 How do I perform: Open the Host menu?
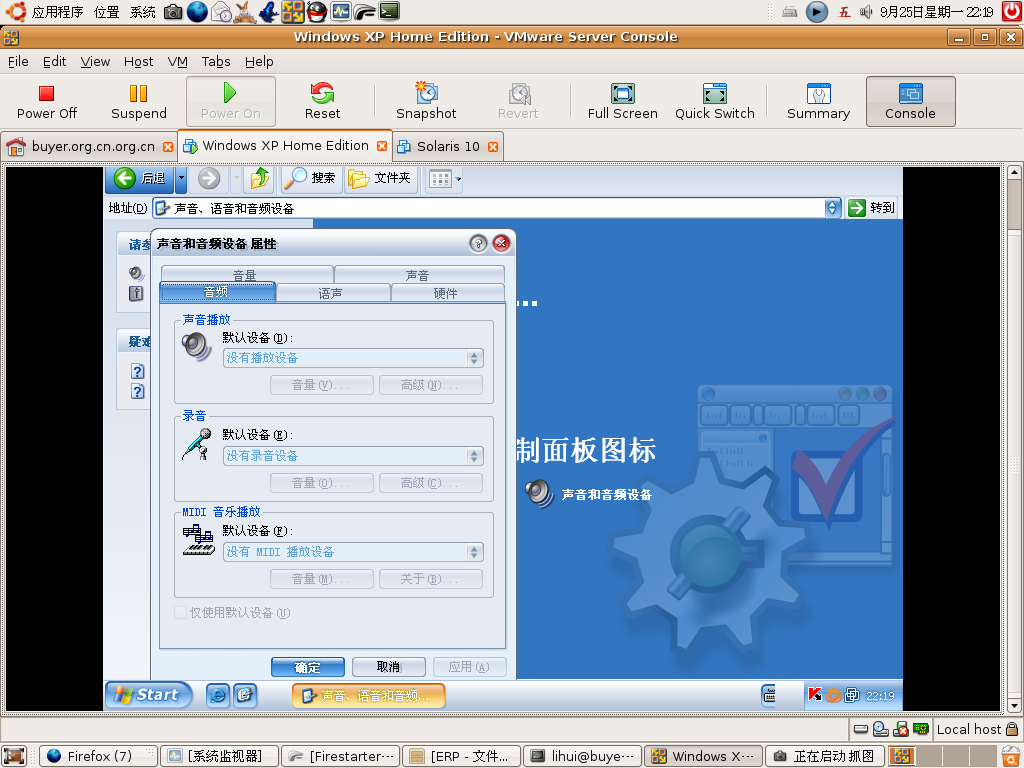[138, 61]
